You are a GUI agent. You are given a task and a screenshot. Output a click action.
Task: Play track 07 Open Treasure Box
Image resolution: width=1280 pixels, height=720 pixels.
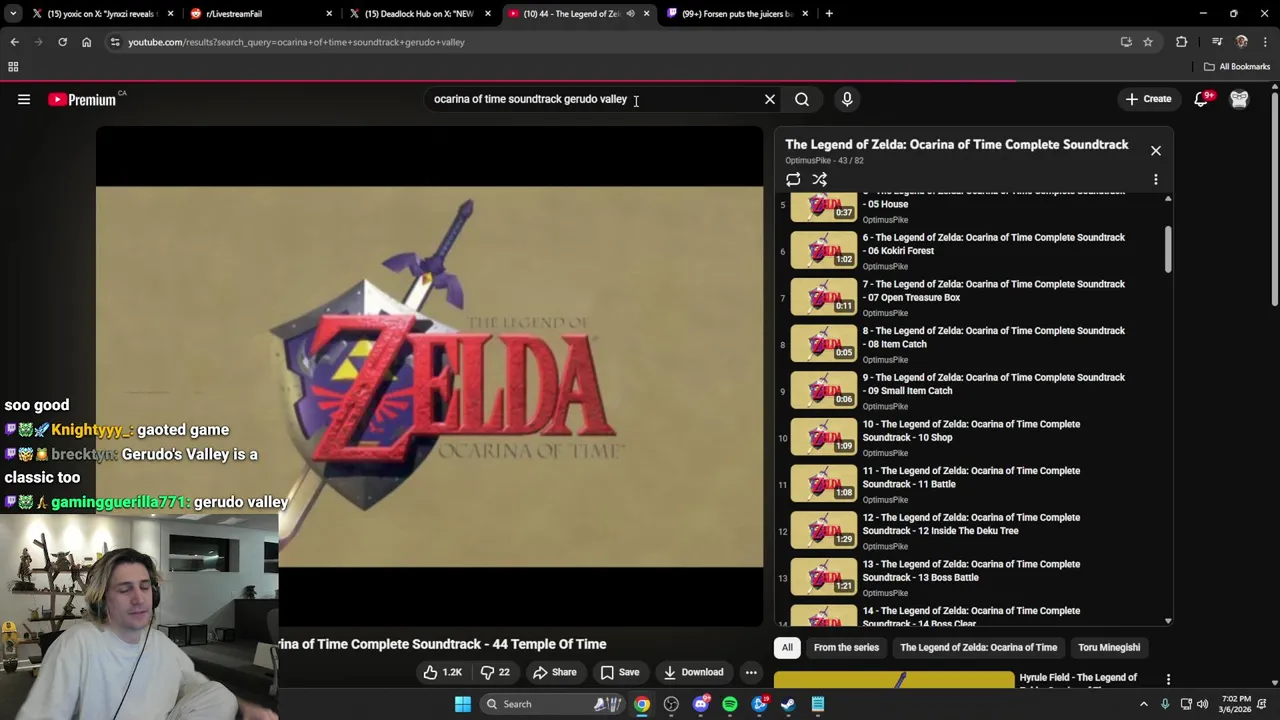tap(970, 297)
